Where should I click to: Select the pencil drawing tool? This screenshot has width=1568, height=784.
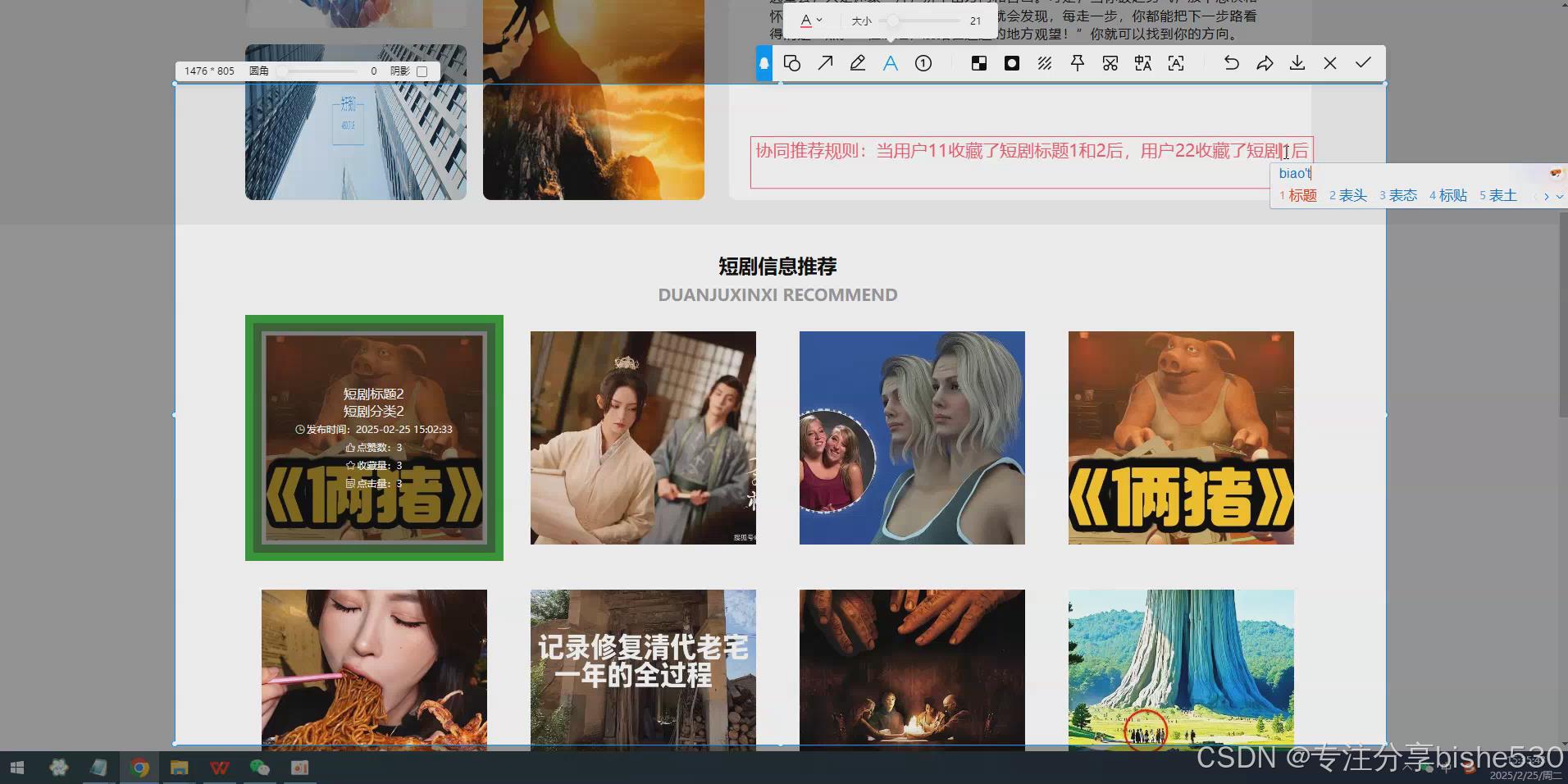(858, 63)
